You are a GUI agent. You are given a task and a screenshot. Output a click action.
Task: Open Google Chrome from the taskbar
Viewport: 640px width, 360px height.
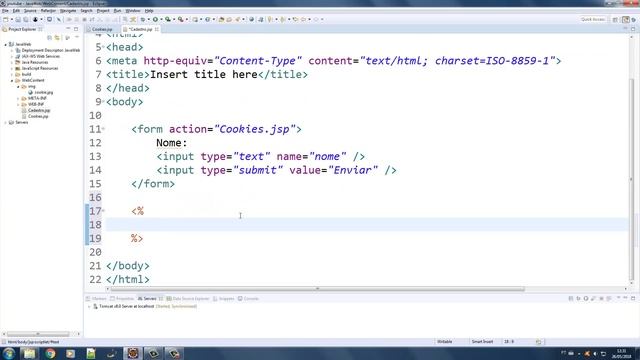coord(50,353)
